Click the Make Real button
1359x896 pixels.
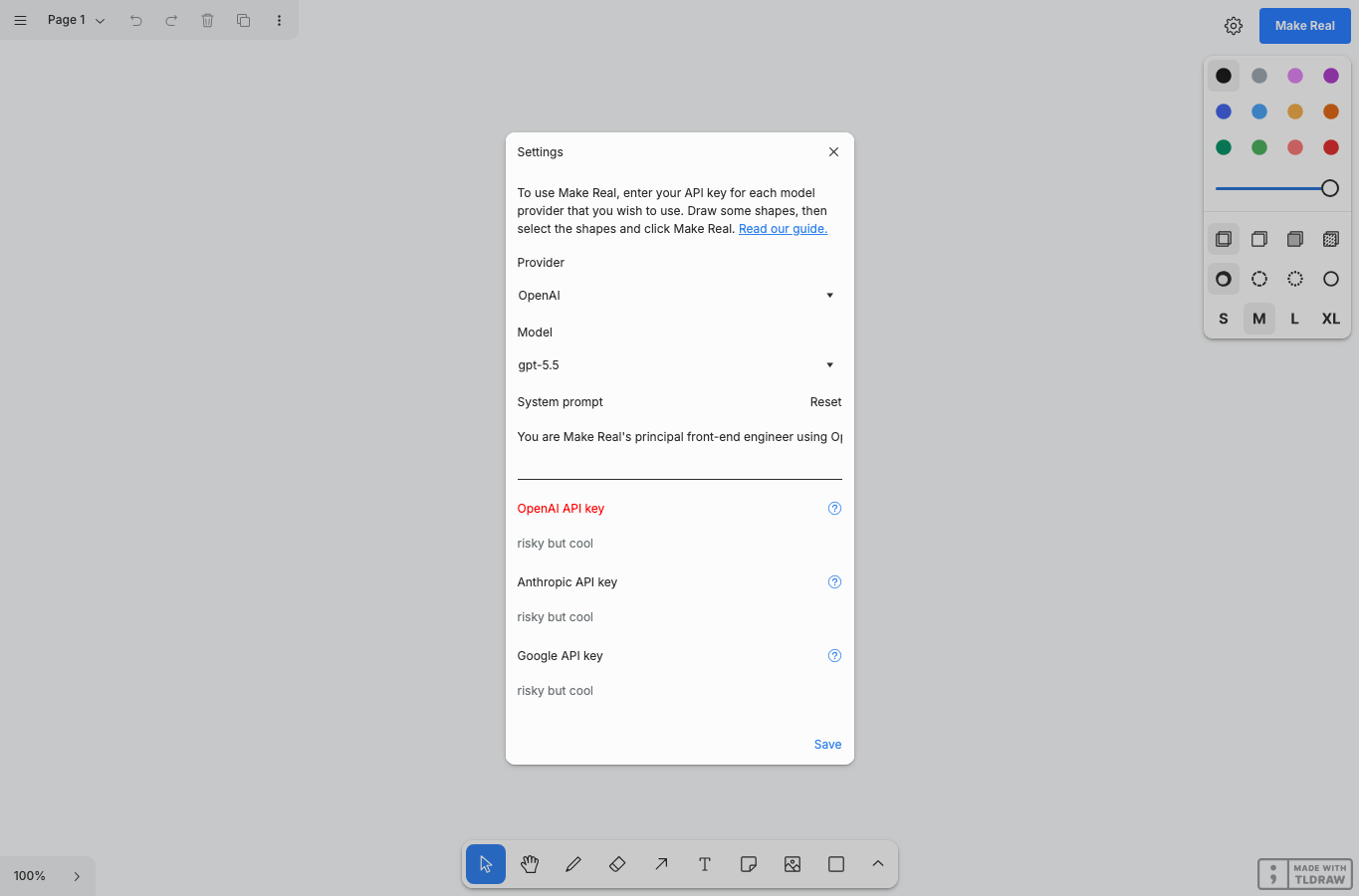coord(1305,26)
